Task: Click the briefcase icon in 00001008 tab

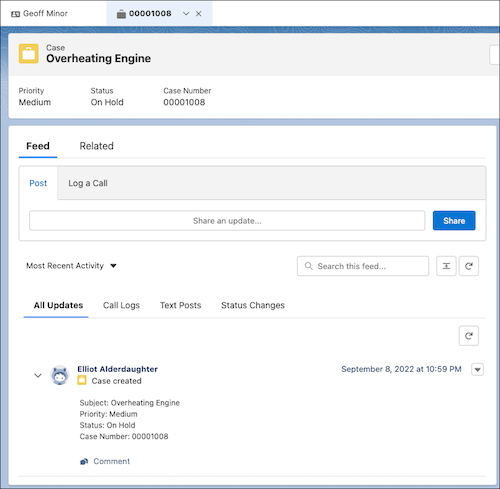Action: coord(121,14)
